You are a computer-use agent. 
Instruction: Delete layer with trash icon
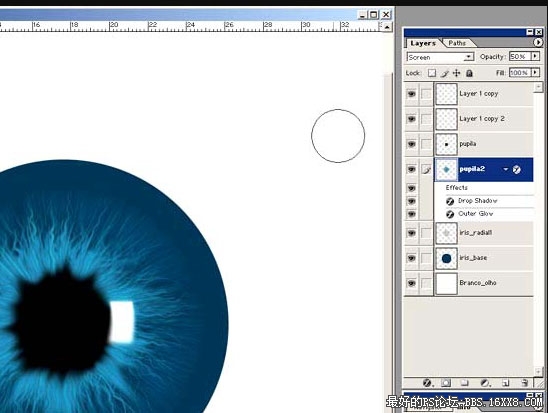click(524, 383)
